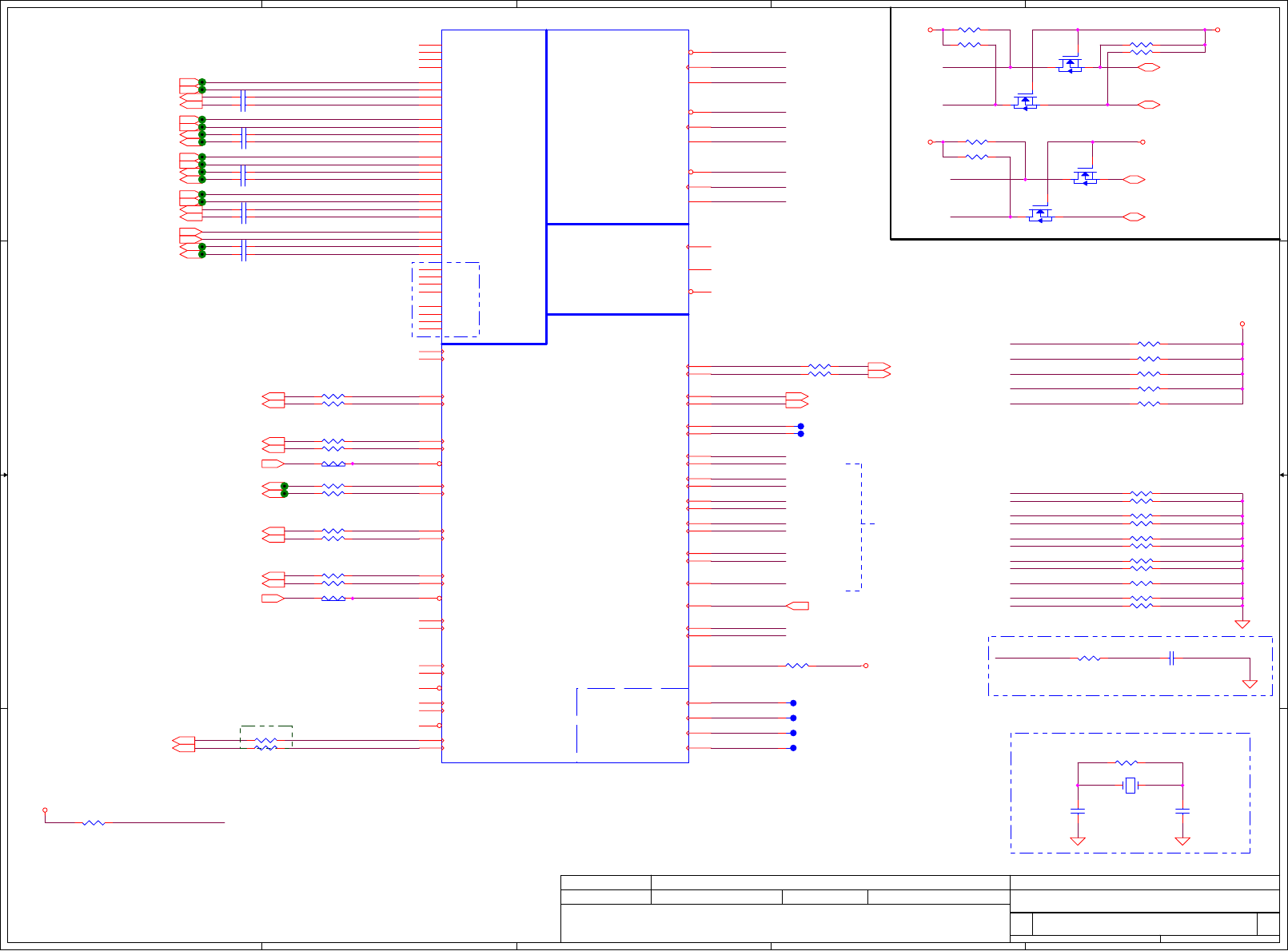Image resolution: width=1288 pixels, height=951 pixels.
Task: Select the resistor in the RC dashed box
Action: coord(1089,659)
